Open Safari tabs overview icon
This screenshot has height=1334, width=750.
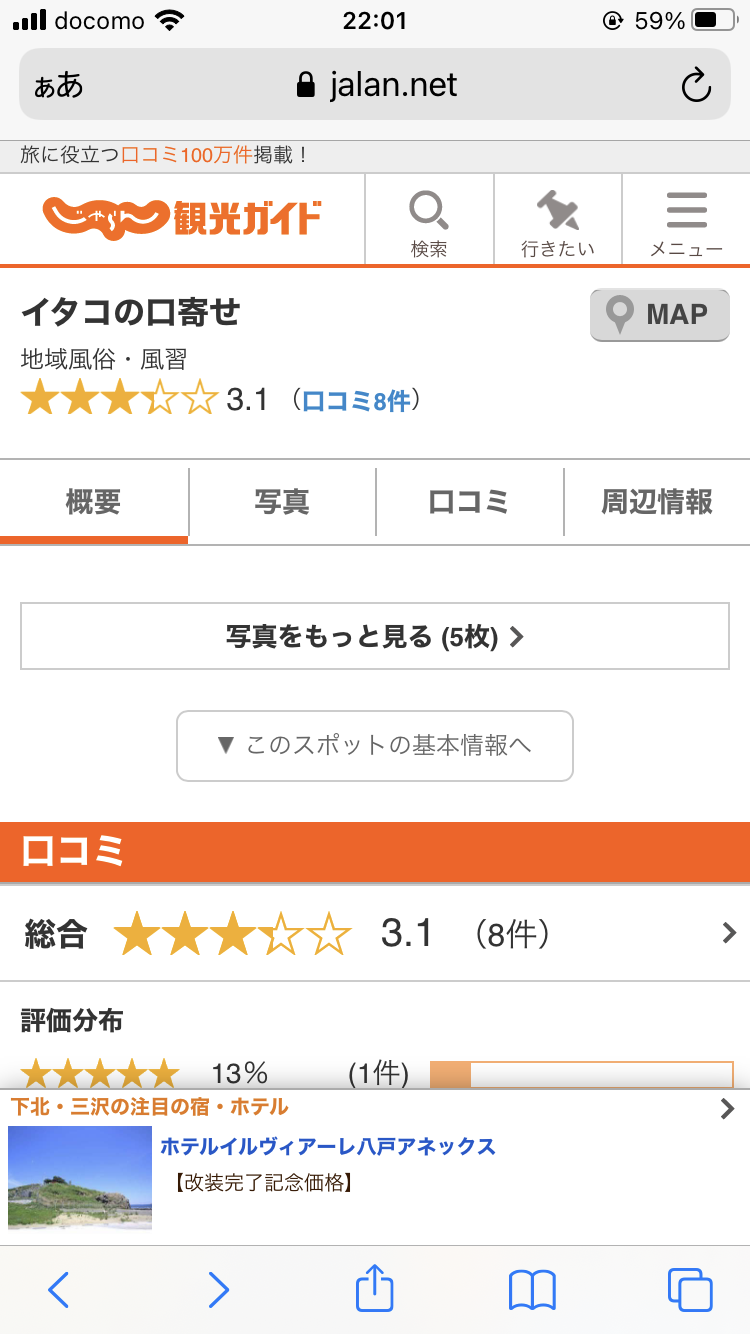pyautogui.click(x=689, y=1290)
